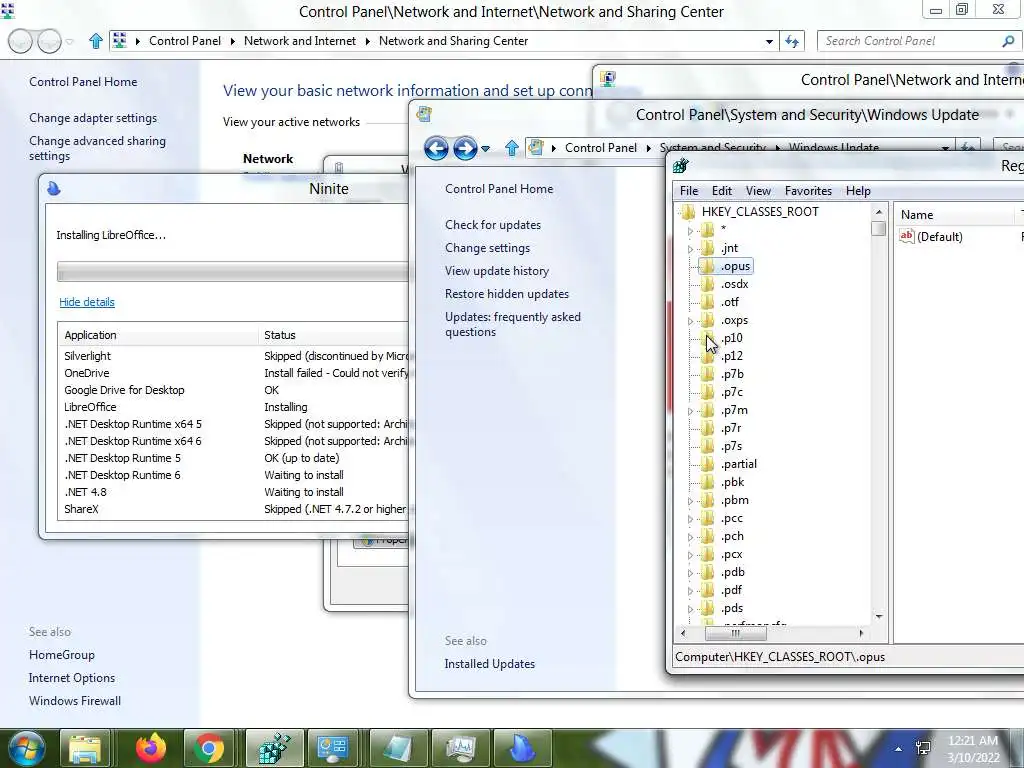Open the Favorites menu in Registry Editor
This screenshot has height=768, width=1024.
(x=808, y=191)
